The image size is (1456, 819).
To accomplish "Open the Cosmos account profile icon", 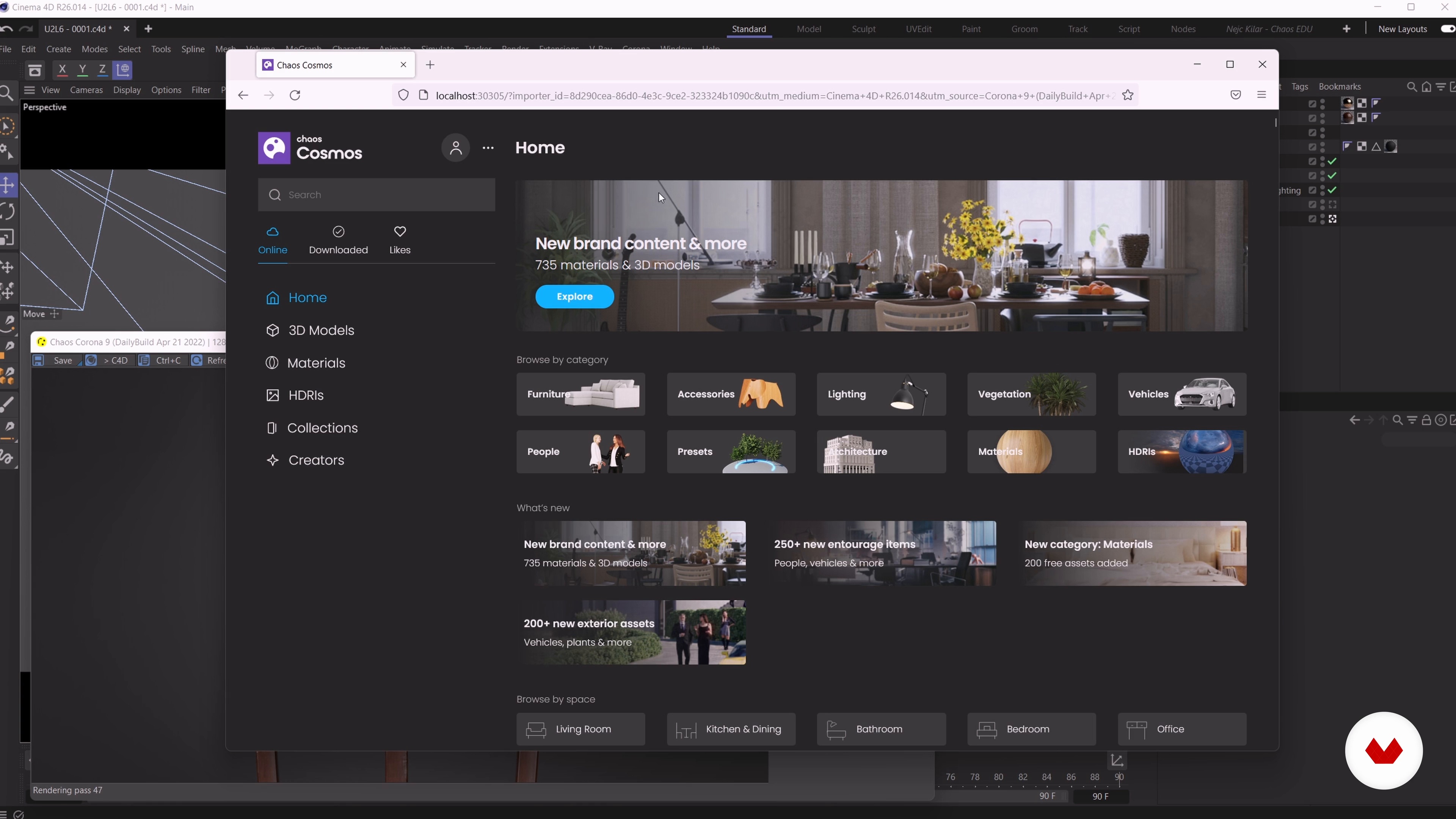I will [x=455, y=148].
